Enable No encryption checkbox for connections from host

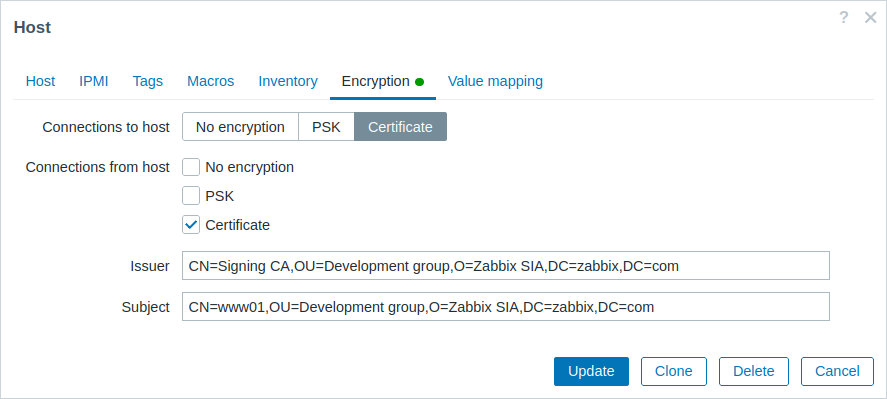click(x=191, y=168)
